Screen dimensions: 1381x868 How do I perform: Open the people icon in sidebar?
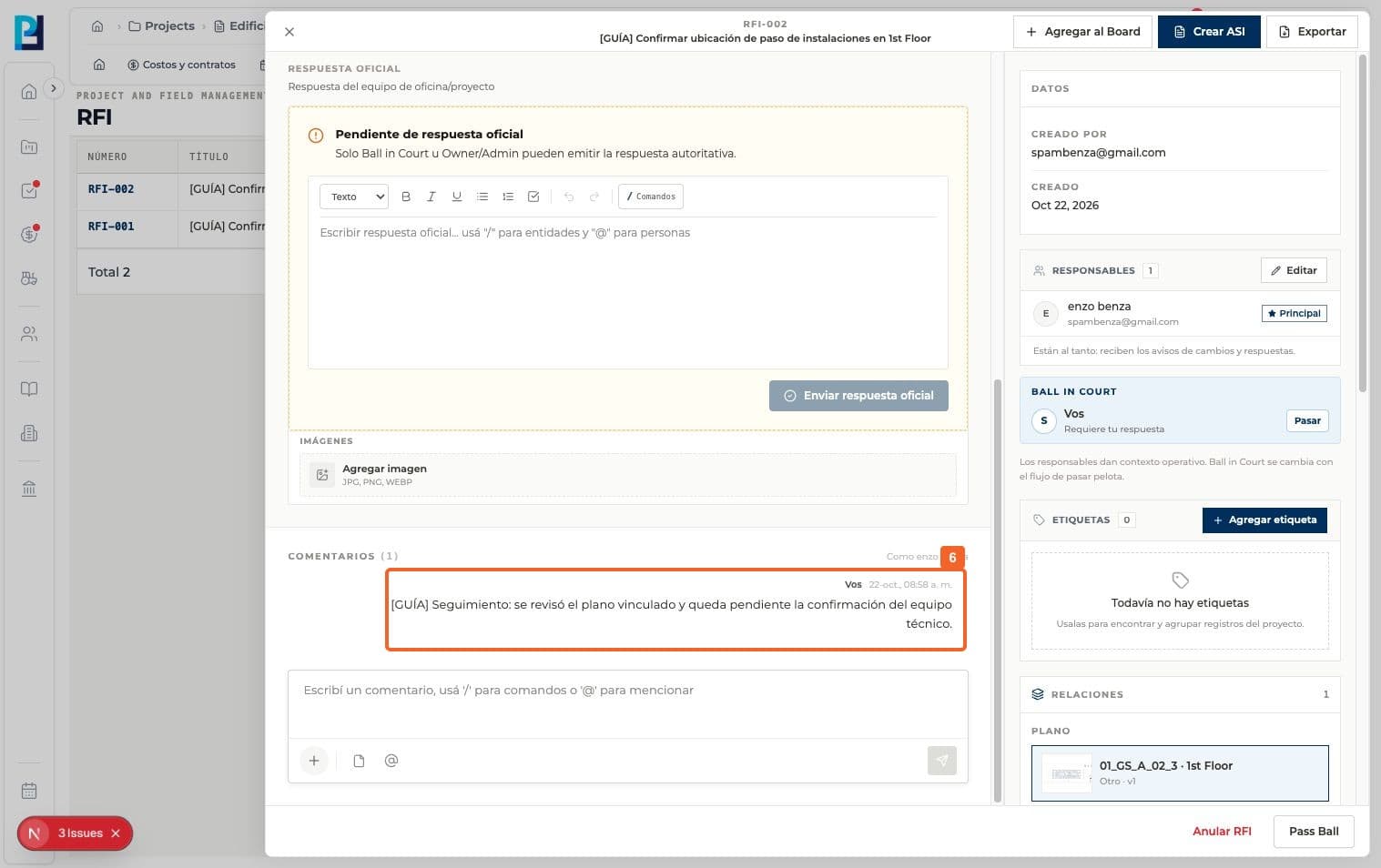click(x=29, y=334)
